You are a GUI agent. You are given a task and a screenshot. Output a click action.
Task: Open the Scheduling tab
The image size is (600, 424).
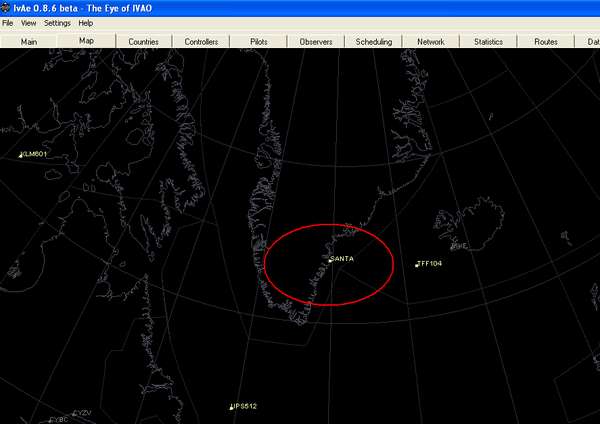coord(374,42)
